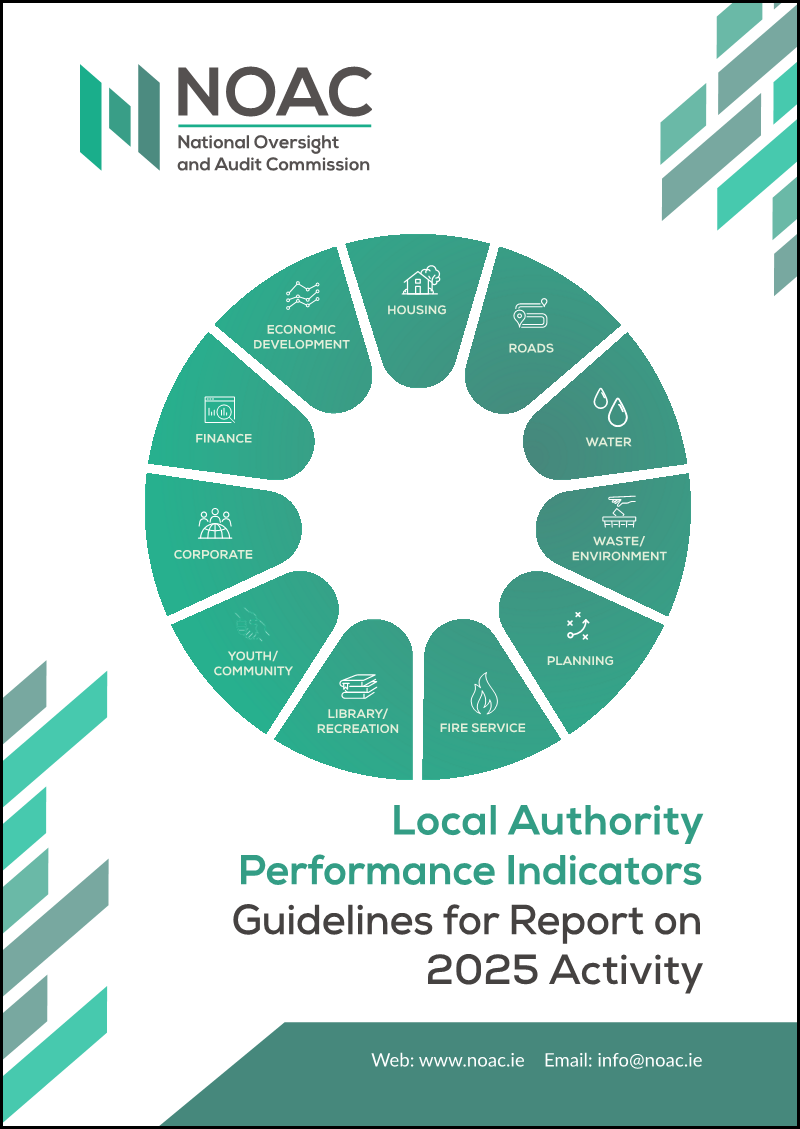Image resolution: width=800 pixels, height=1129 pixels.
Task: Click the WATER segment label
Action: pos(608,442)
